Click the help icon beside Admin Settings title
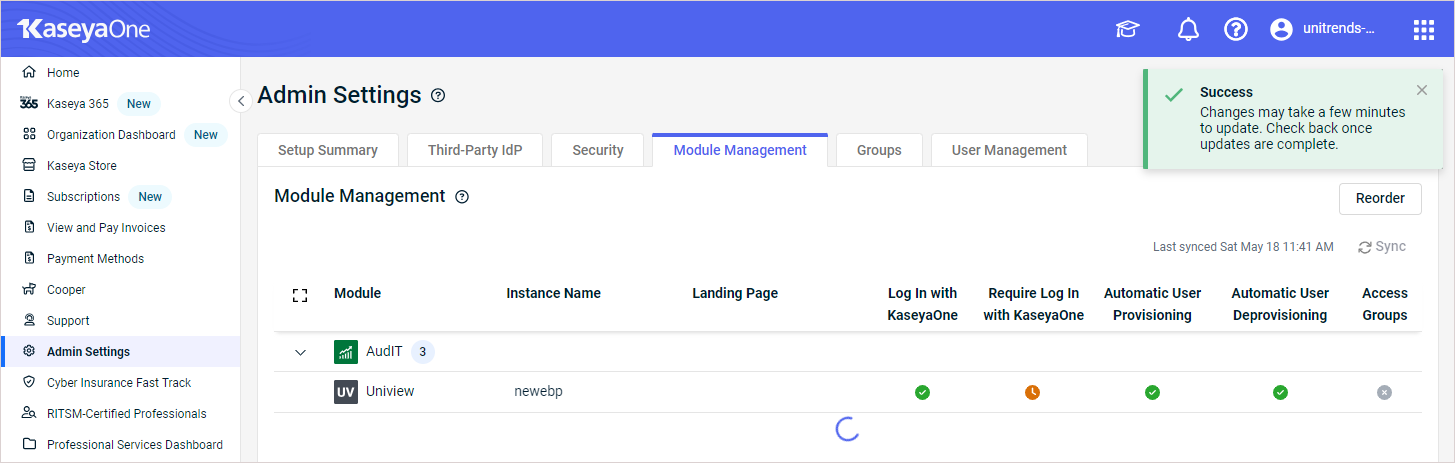Image resolution: width=1455 pixels, height=463 pixels. point(438,96)
